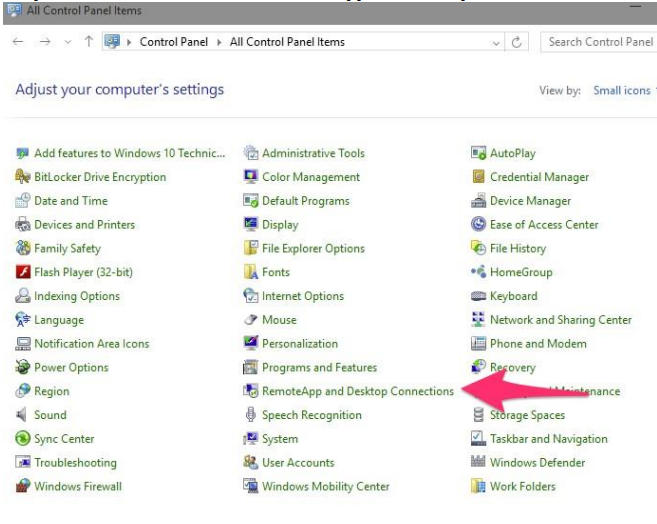Open the Flash Player (32-bit) icon
The height and width of the screenshot is (524, 657).
[23, 272]
